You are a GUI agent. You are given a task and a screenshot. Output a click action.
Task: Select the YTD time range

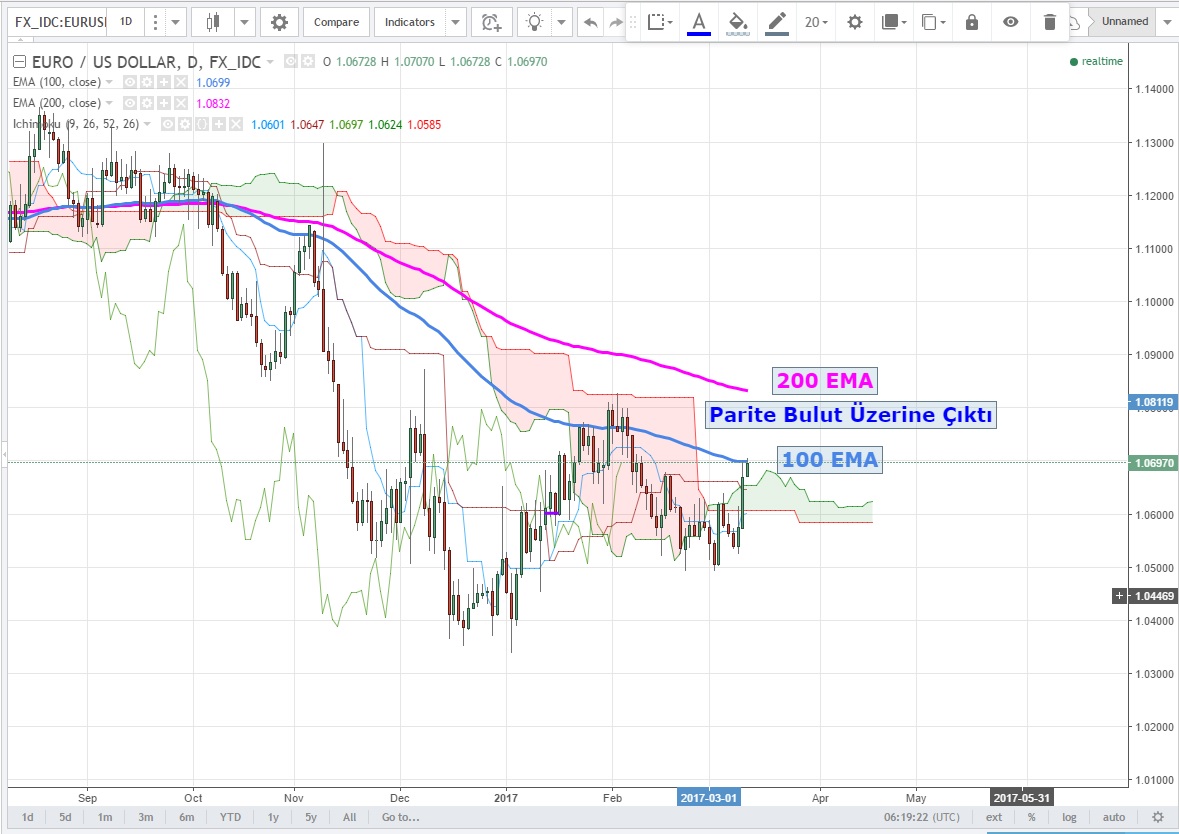coord(230,817)
